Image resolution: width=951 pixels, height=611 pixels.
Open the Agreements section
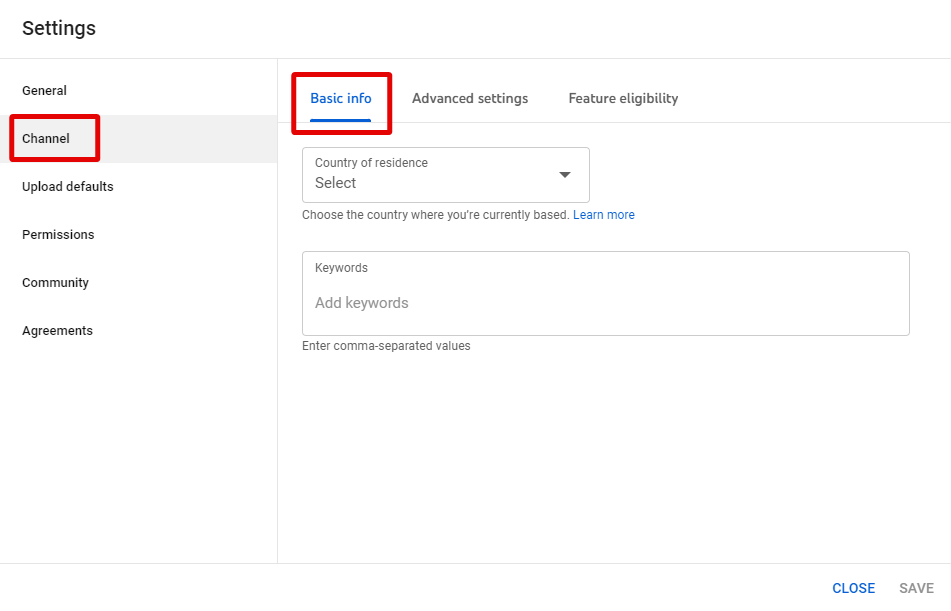click(138, 331)
